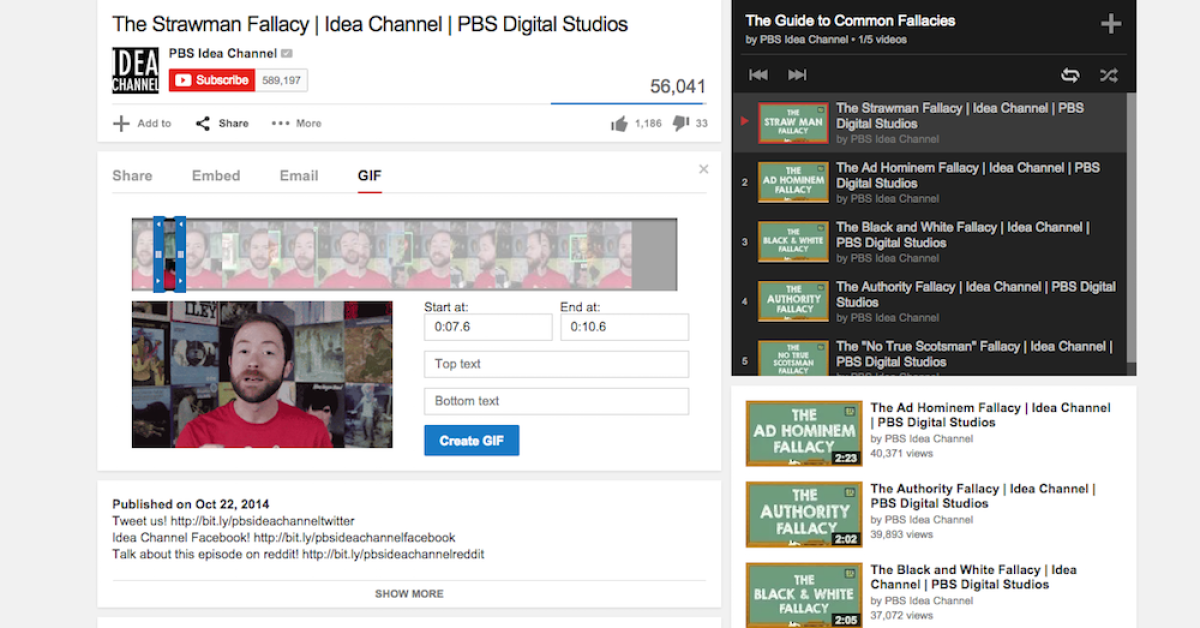Viewport: 1200px width, 628px height.
Task: Switch to the Embed tab
Action: coord(216,176)
